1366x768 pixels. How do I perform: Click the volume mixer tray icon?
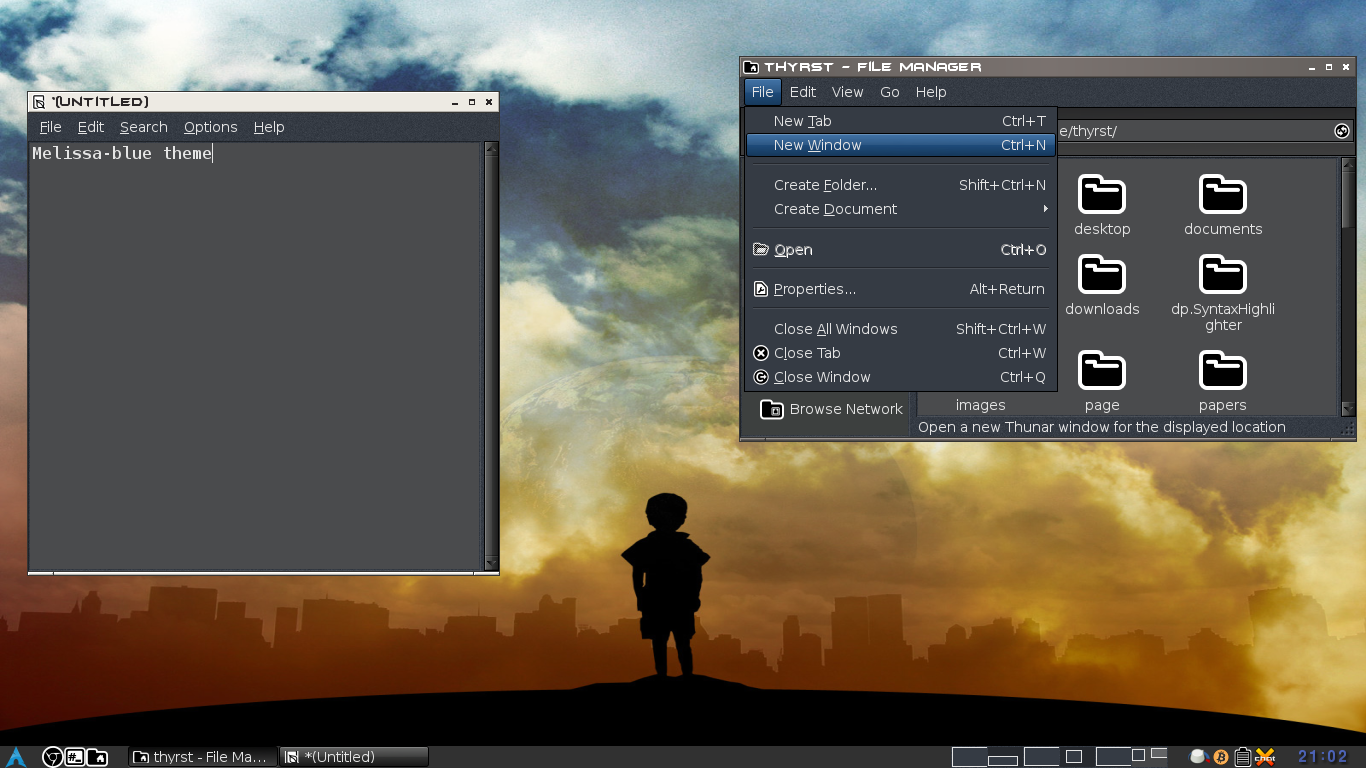1198,757
